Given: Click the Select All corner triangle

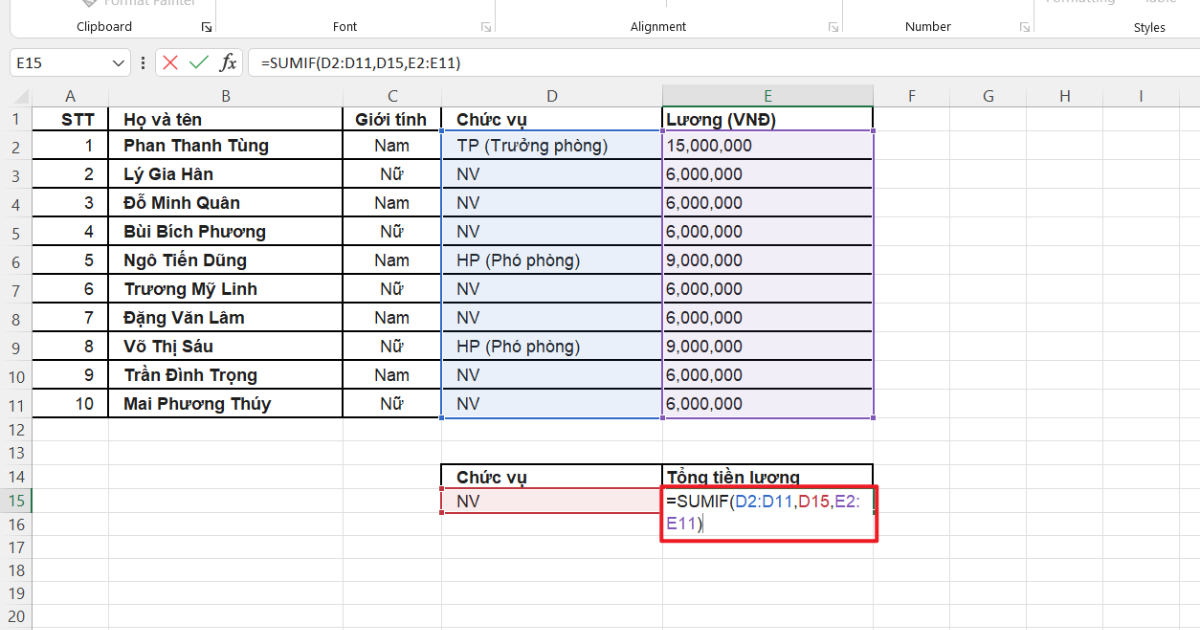Looking at the screenshot, I should [x=20, y=96].
